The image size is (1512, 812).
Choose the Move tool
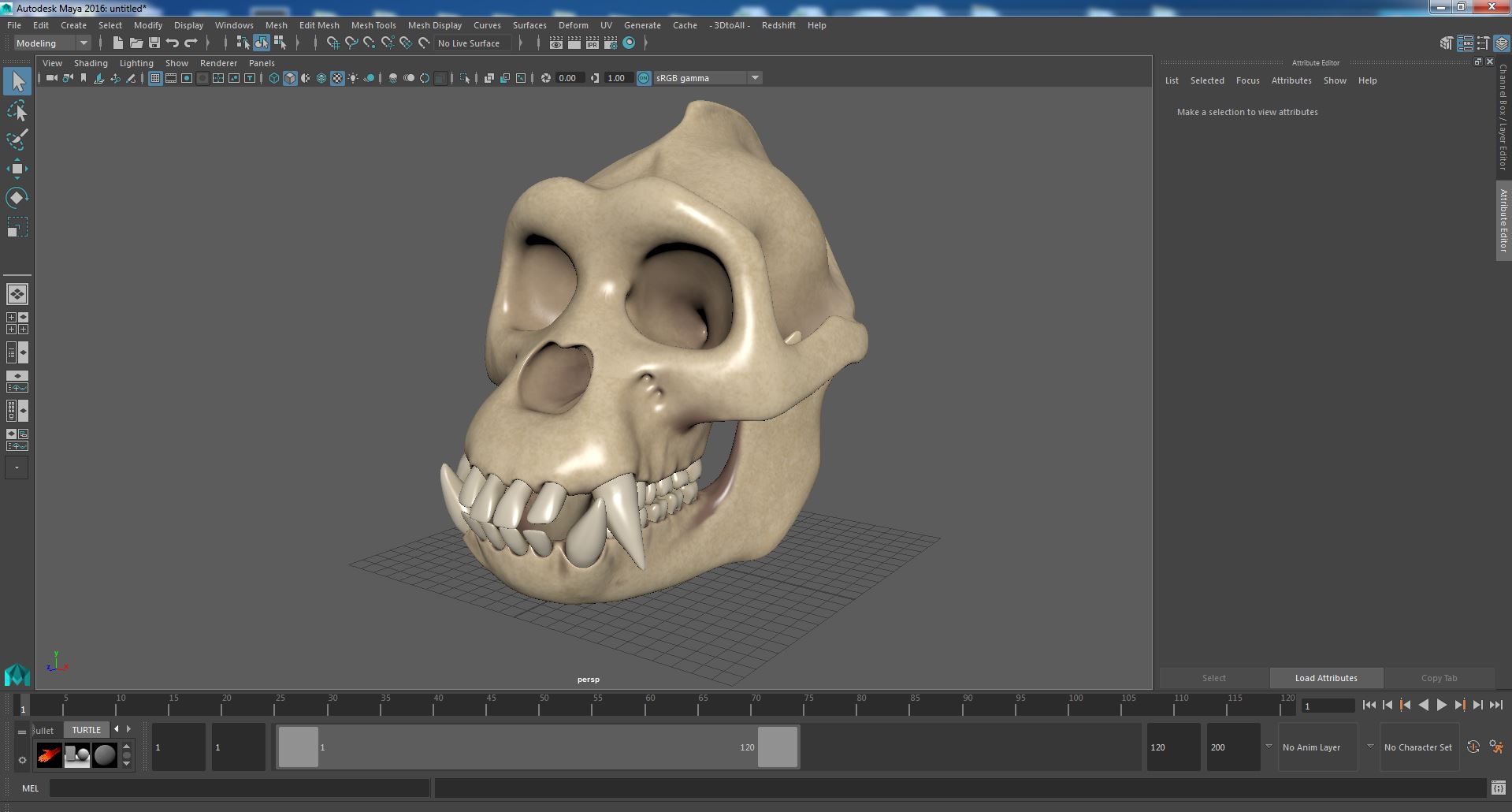[17, 169]
